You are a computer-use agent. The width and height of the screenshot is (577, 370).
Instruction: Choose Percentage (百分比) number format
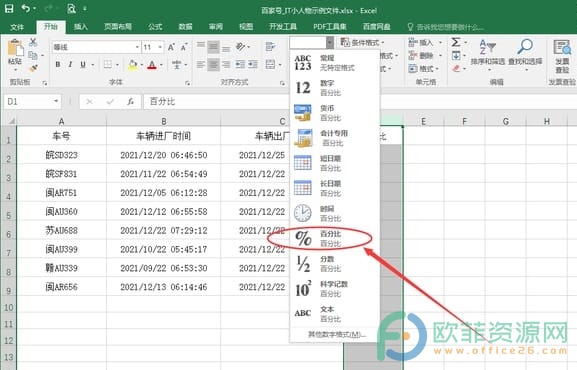coord(334,239)
